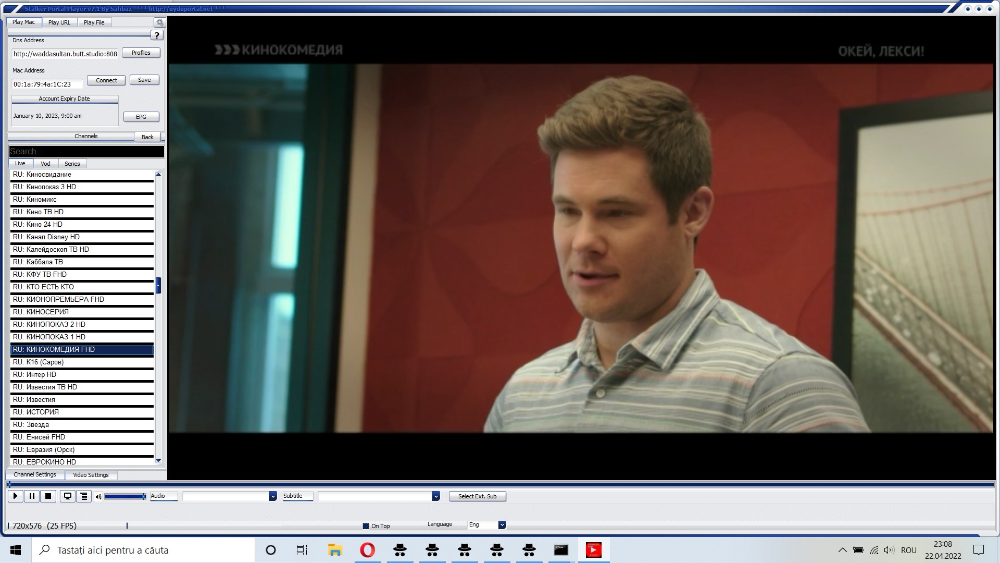
Task: Select the Vod tab
Action: click(x=45, y=164)
